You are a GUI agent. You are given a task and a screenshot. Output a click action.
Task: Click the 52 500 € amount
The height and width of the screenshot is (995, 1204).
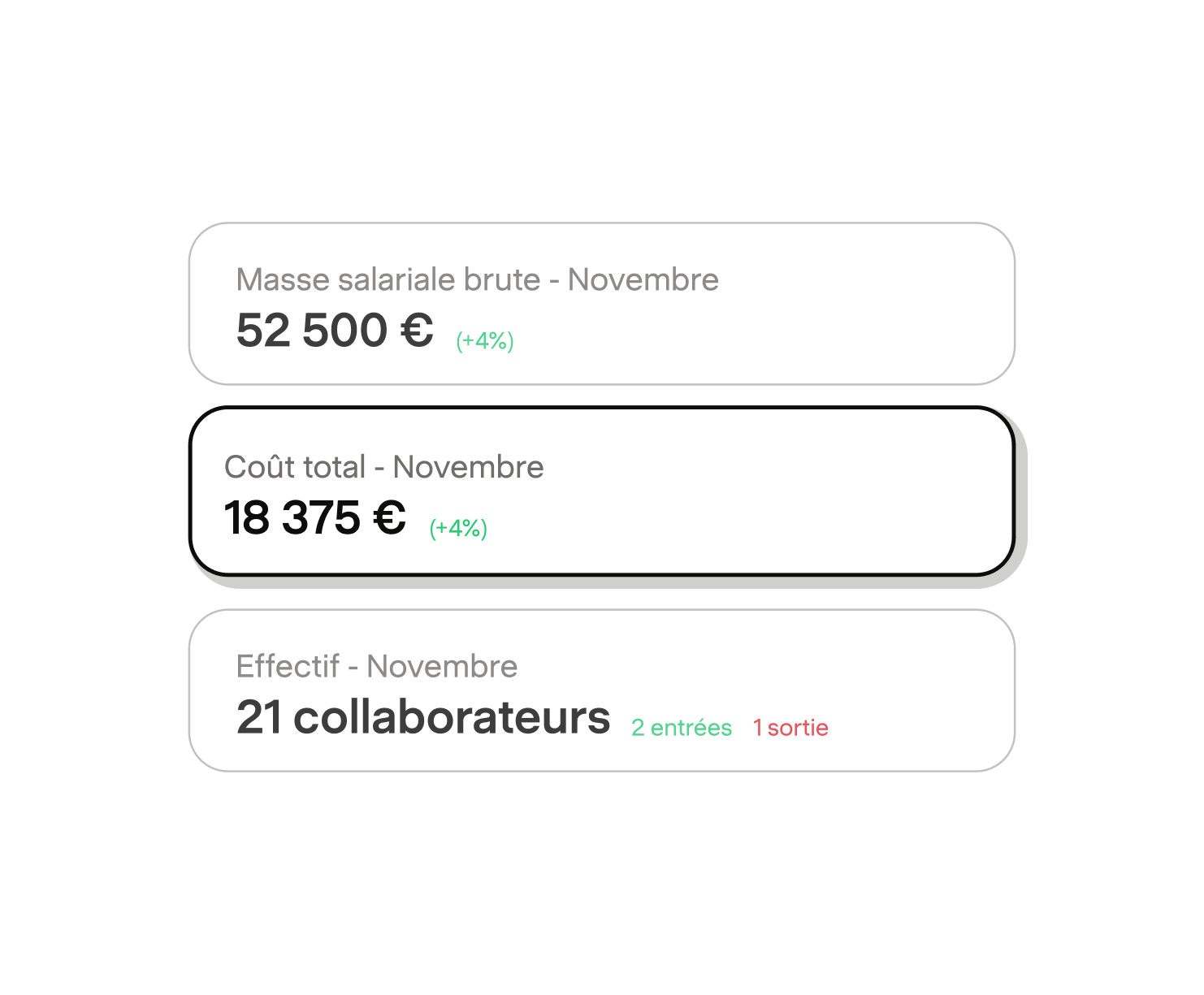pyautogui.click(x=335, y=331)
